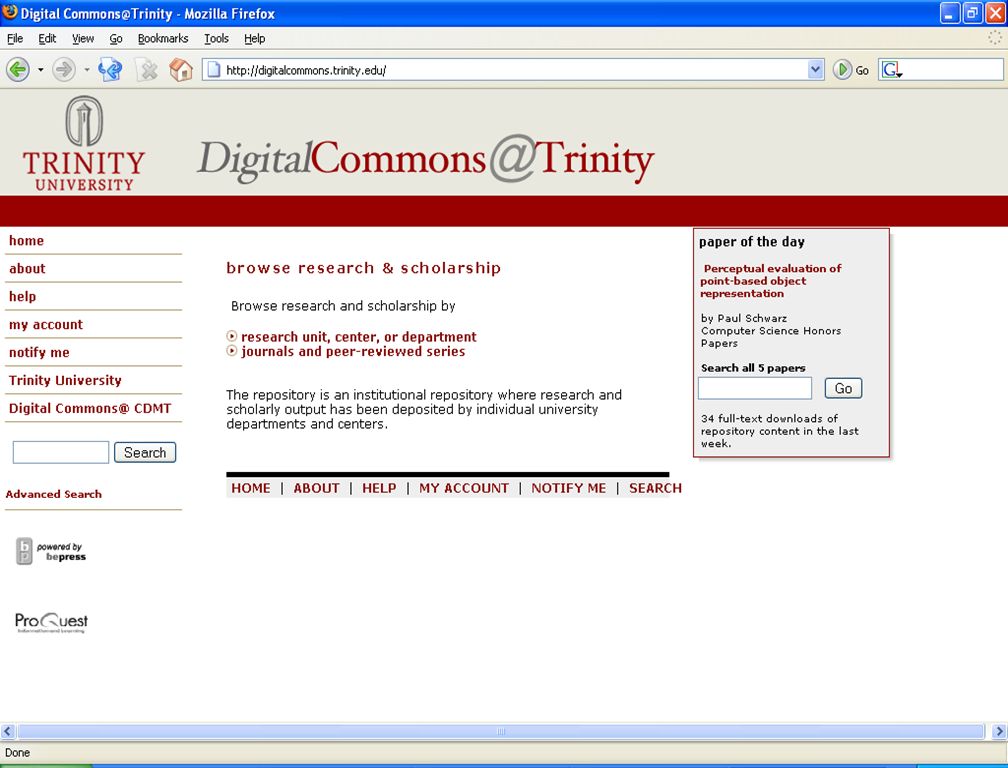Click the Google search engine icon

coord(891,69)
